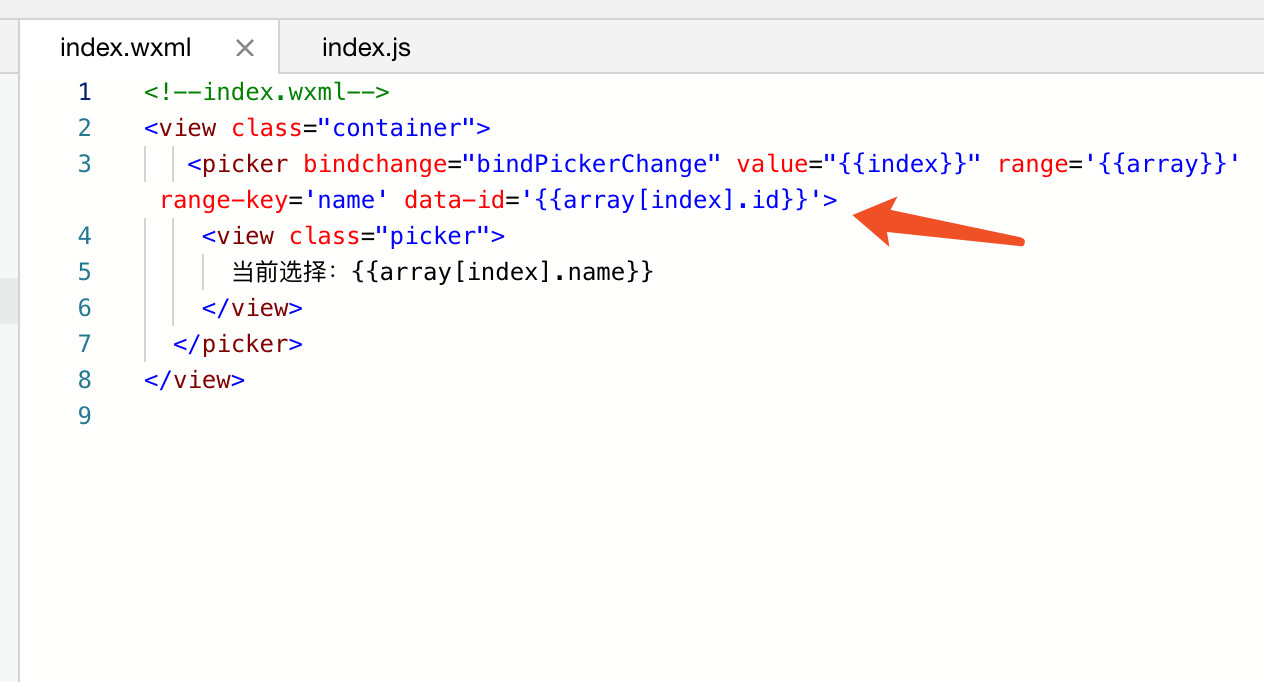This screenshot has height=682, width=1264.
Task: Click the 当前选择 text on line 5
Action: (285, 272)
